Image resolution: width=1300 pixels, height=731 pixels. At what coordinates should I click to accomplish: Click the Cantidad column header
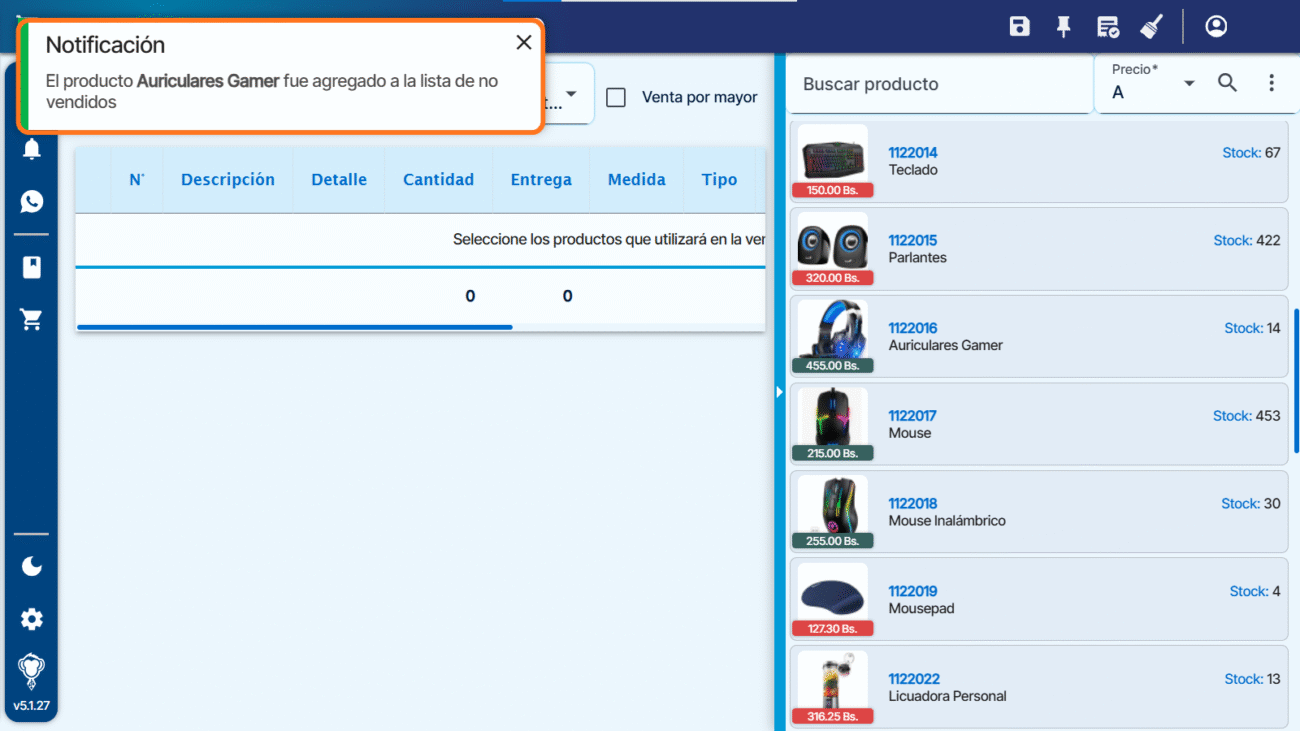coord(438,180)
